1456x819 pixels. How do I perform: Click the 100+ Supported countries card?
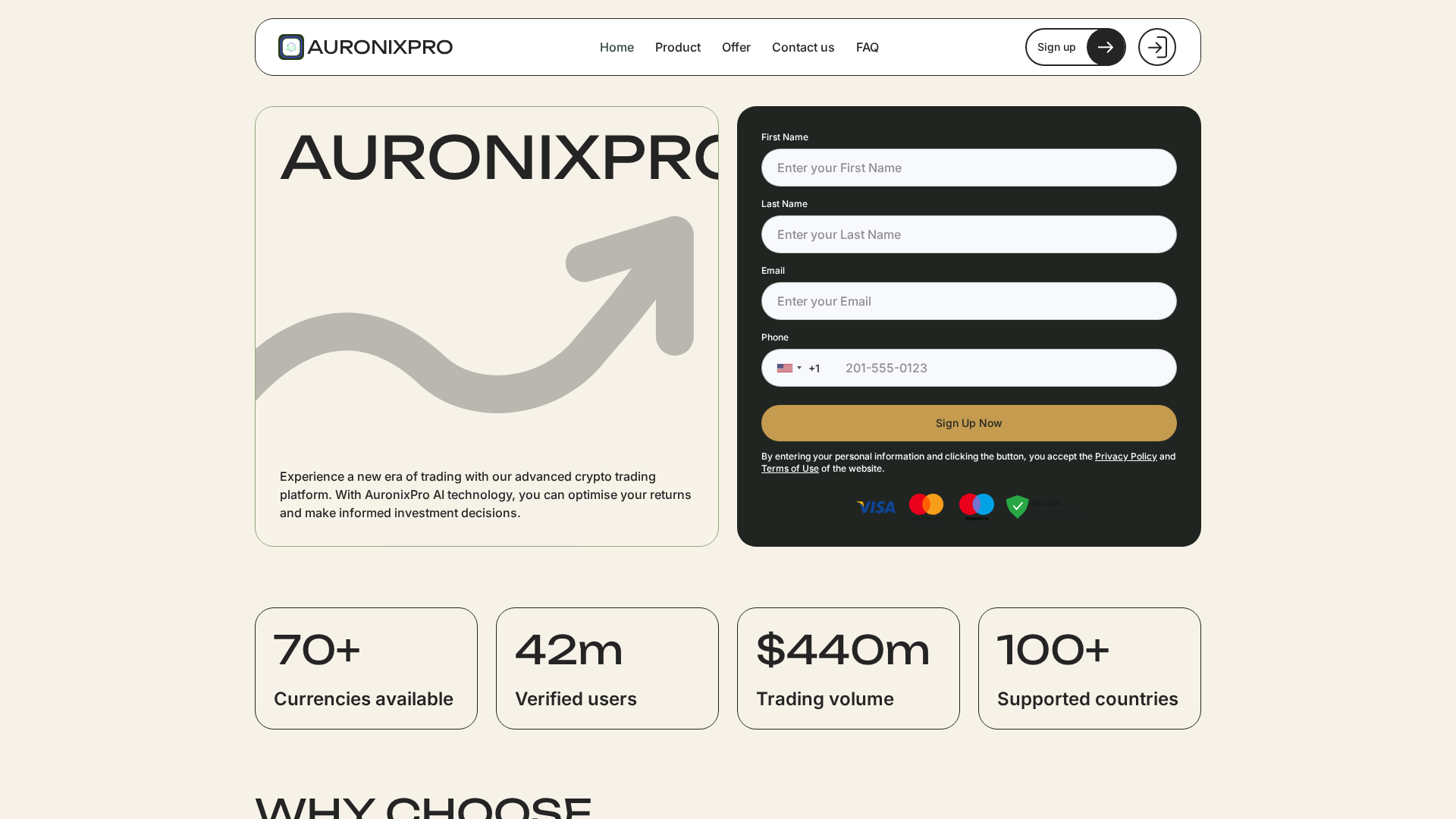point(1090,668)
